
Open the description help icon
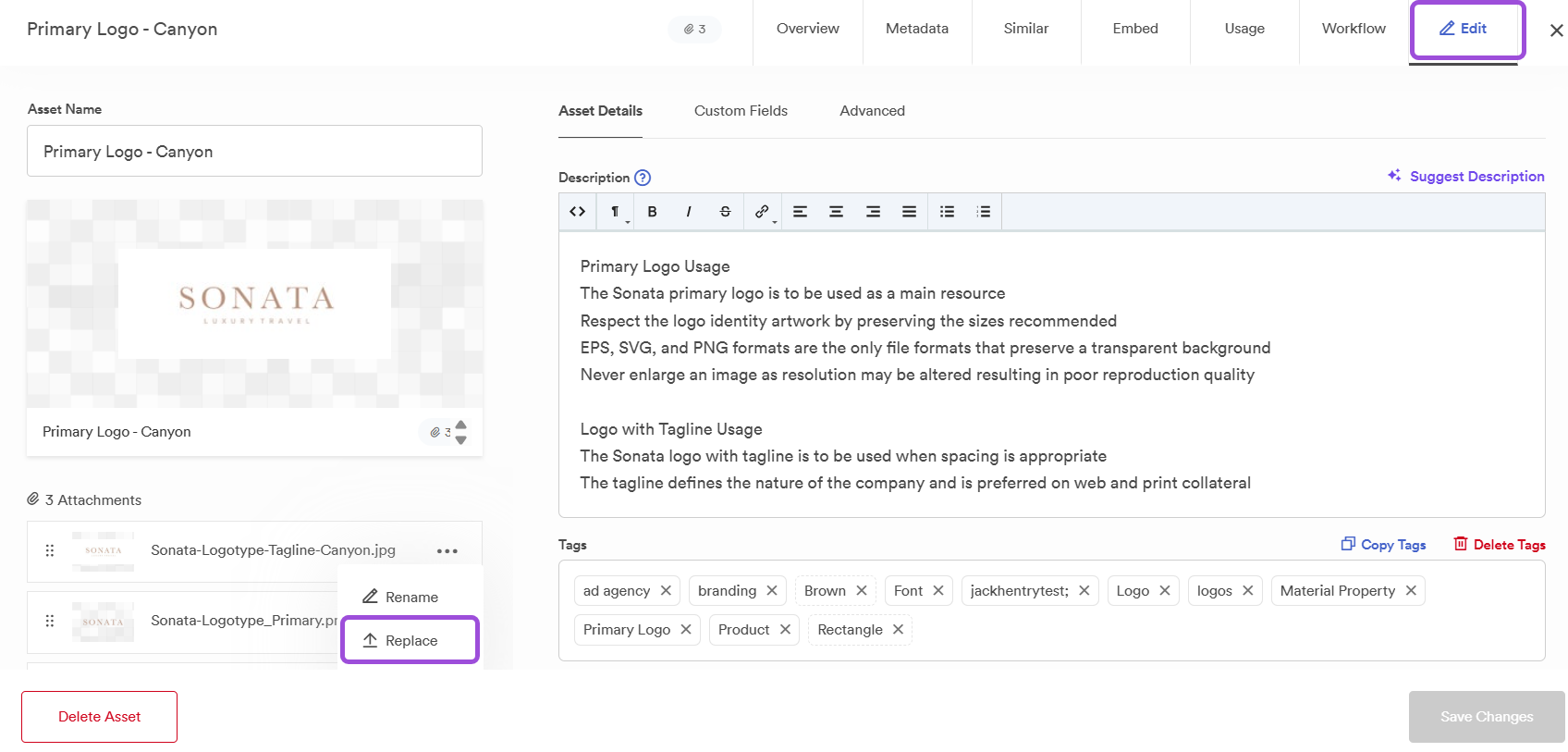tap(643, 178)
